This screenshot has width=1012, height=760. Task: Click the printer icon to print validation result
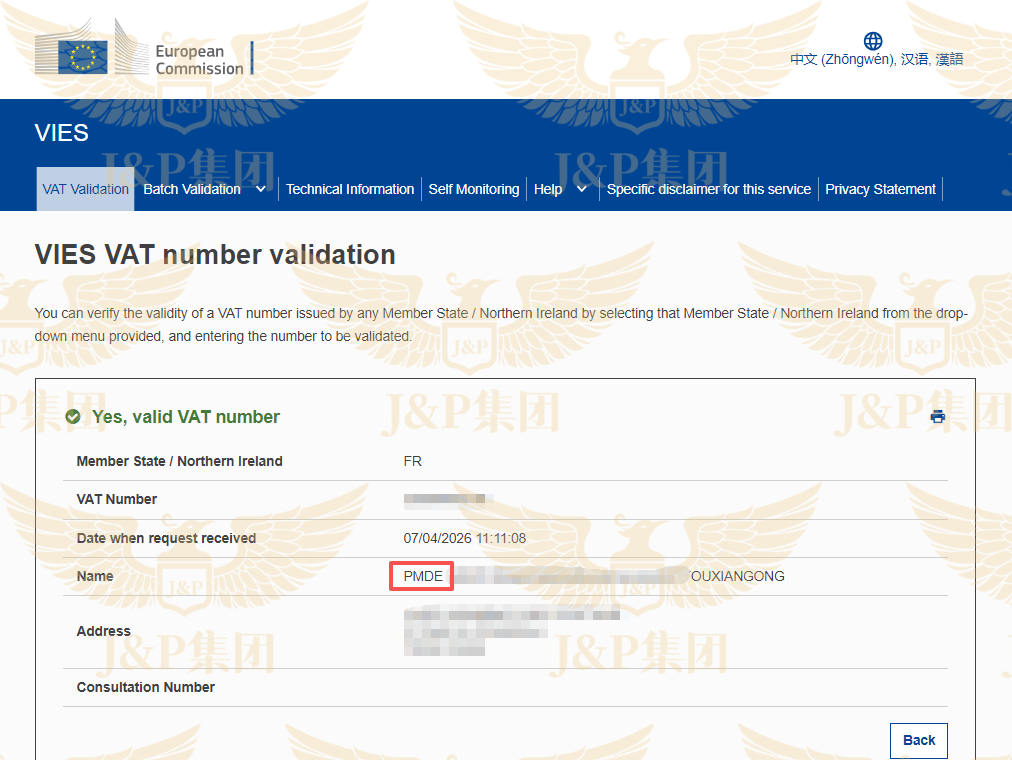(937, 416)
